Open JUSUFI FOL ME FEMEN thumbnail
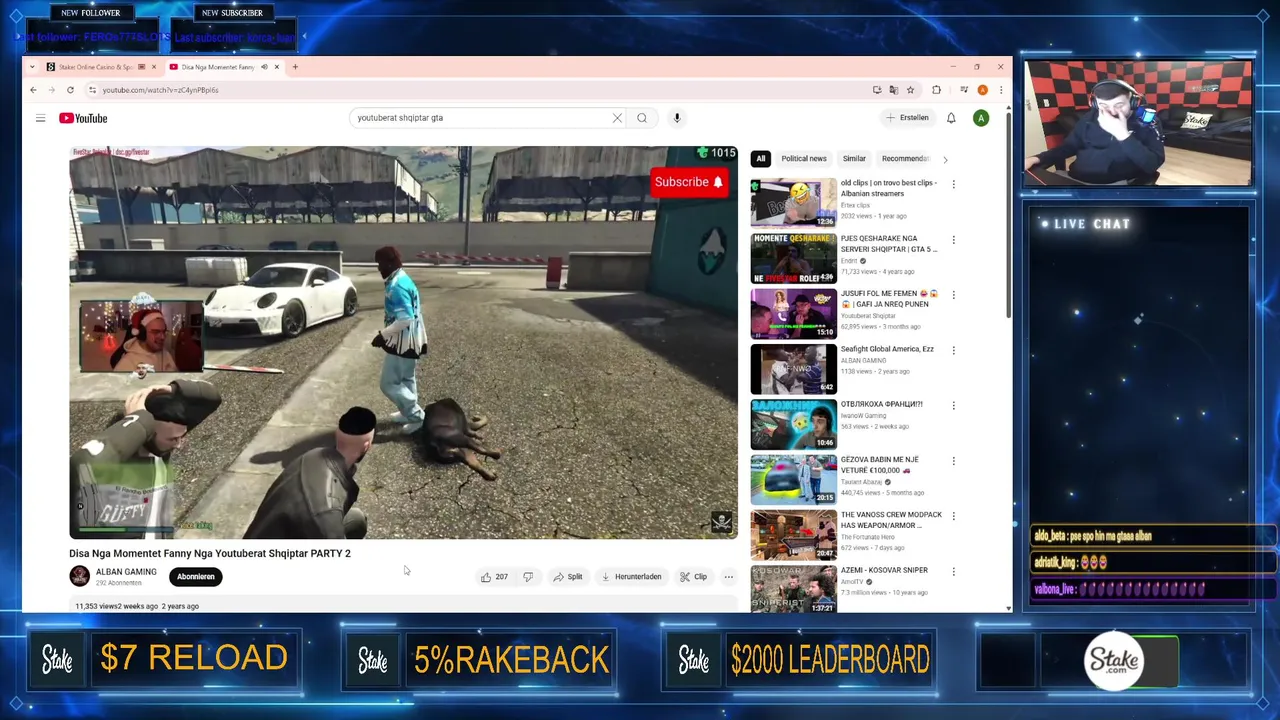Screen dimensions: 1280x720 coord(794,314)
